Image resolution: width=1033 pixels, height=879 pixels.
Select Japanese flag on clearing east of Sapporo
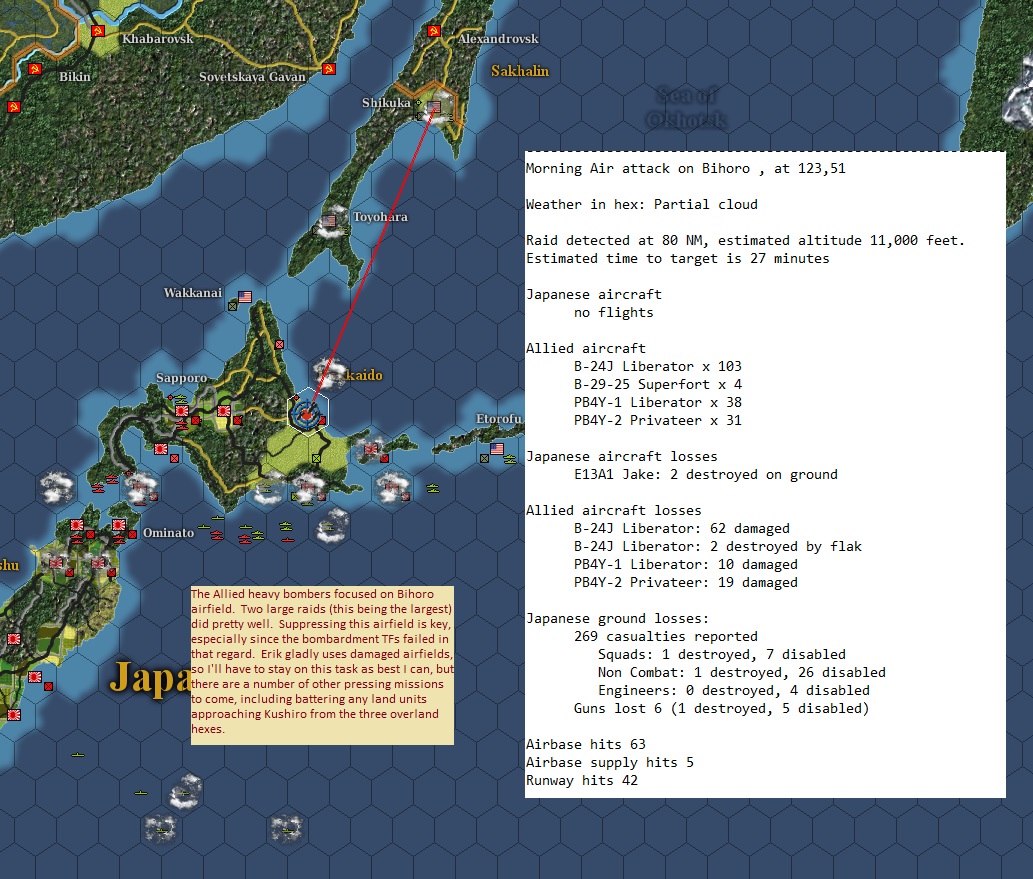[x=224, y=411]
